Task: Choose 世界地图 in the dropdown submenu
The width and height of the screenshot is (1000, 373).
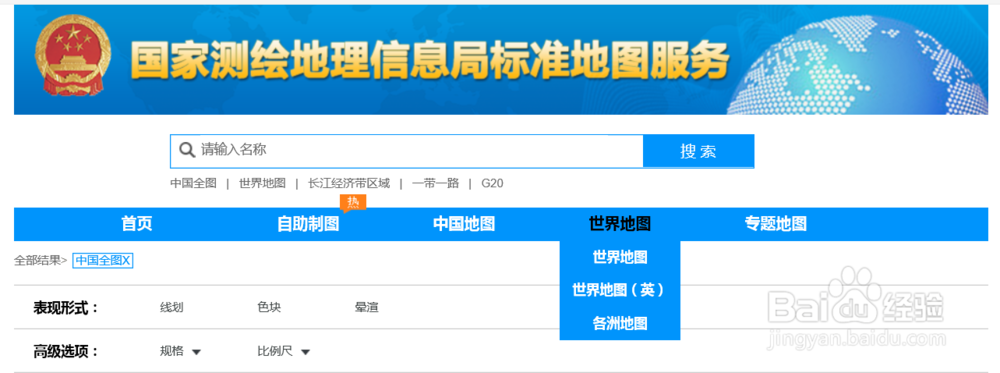Action: (x=620, y=258)
